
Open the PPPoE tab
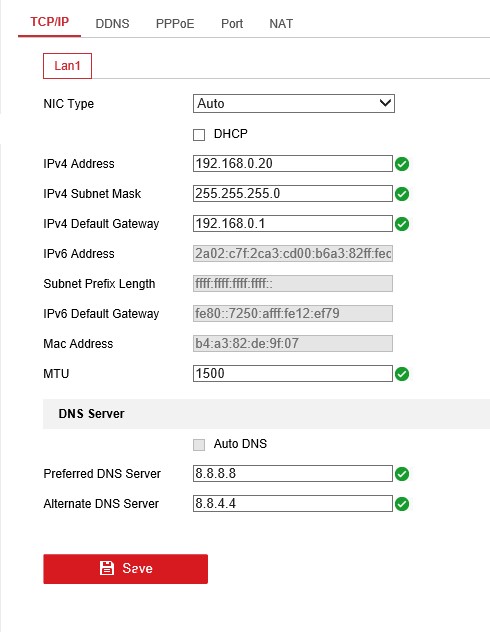(x=175, y=24)
